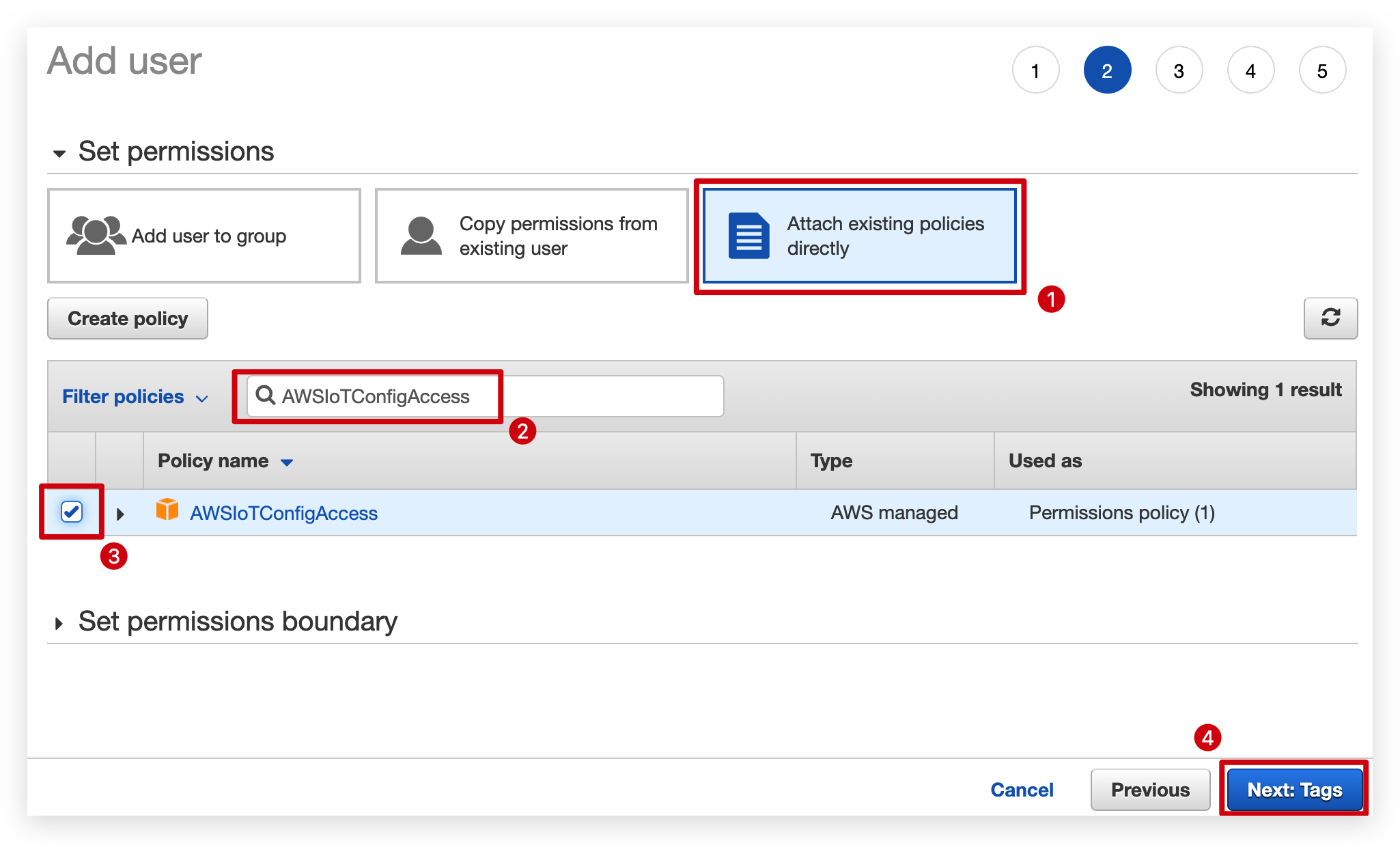Click the Used as column header
Screen dimensions: 1400x843
[1045, 461]
